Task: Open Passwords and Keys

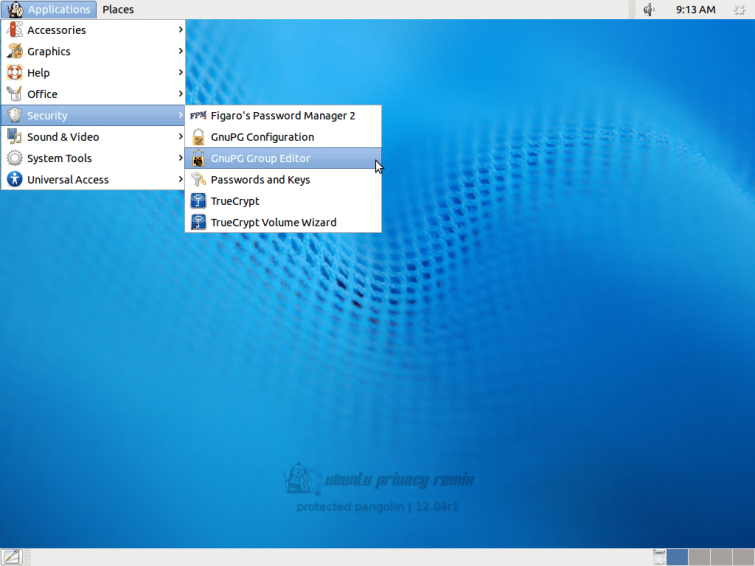Action: [x=283, y=179]
